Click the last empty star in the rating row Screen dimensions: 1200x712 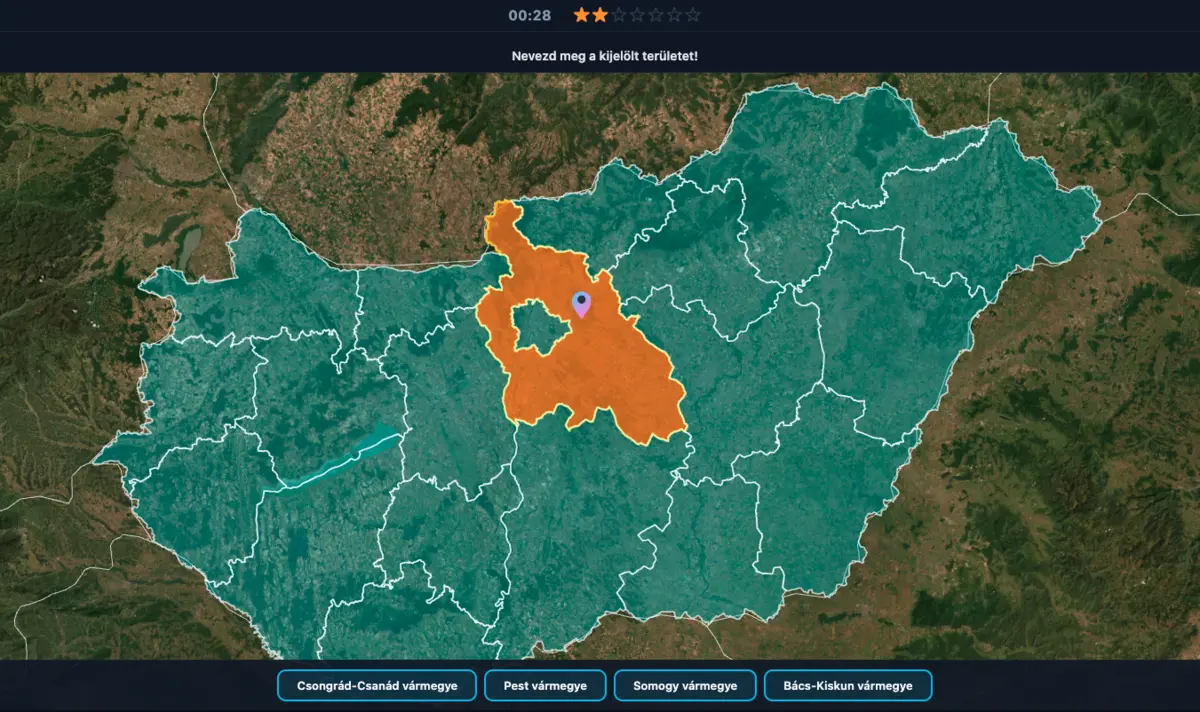pos(693,15)
